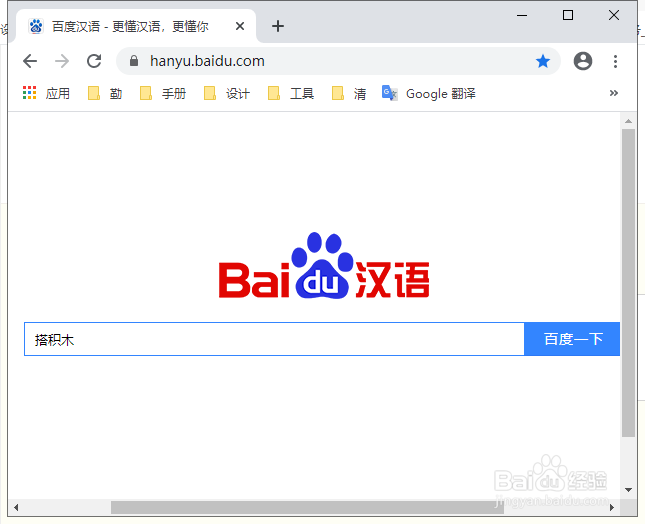This screenshot has height=524, width=645.
Task: View site security lock info
Action: click(x=134, y=61)
